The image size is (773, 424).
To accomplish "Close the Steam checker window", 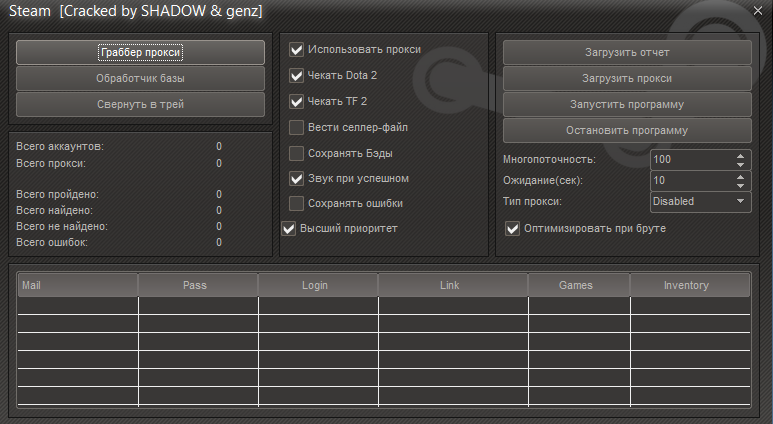I will point(758,10).
